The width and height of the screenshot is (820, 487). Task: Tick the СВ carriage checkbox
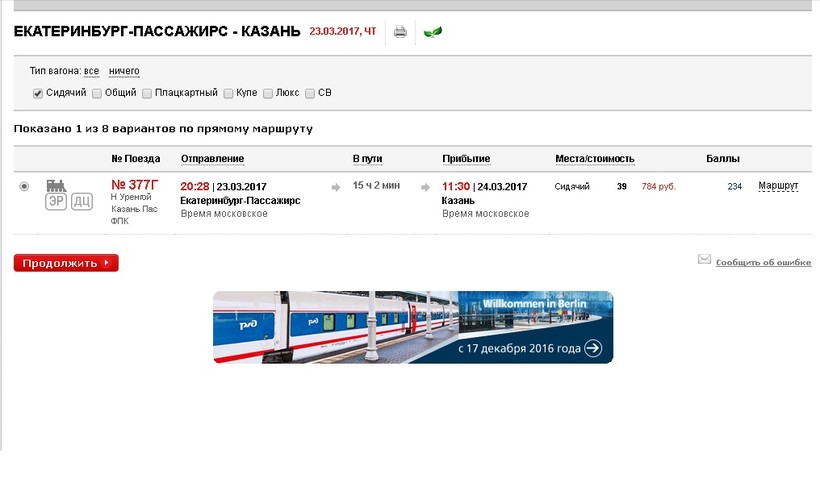(x=310, y=93)
